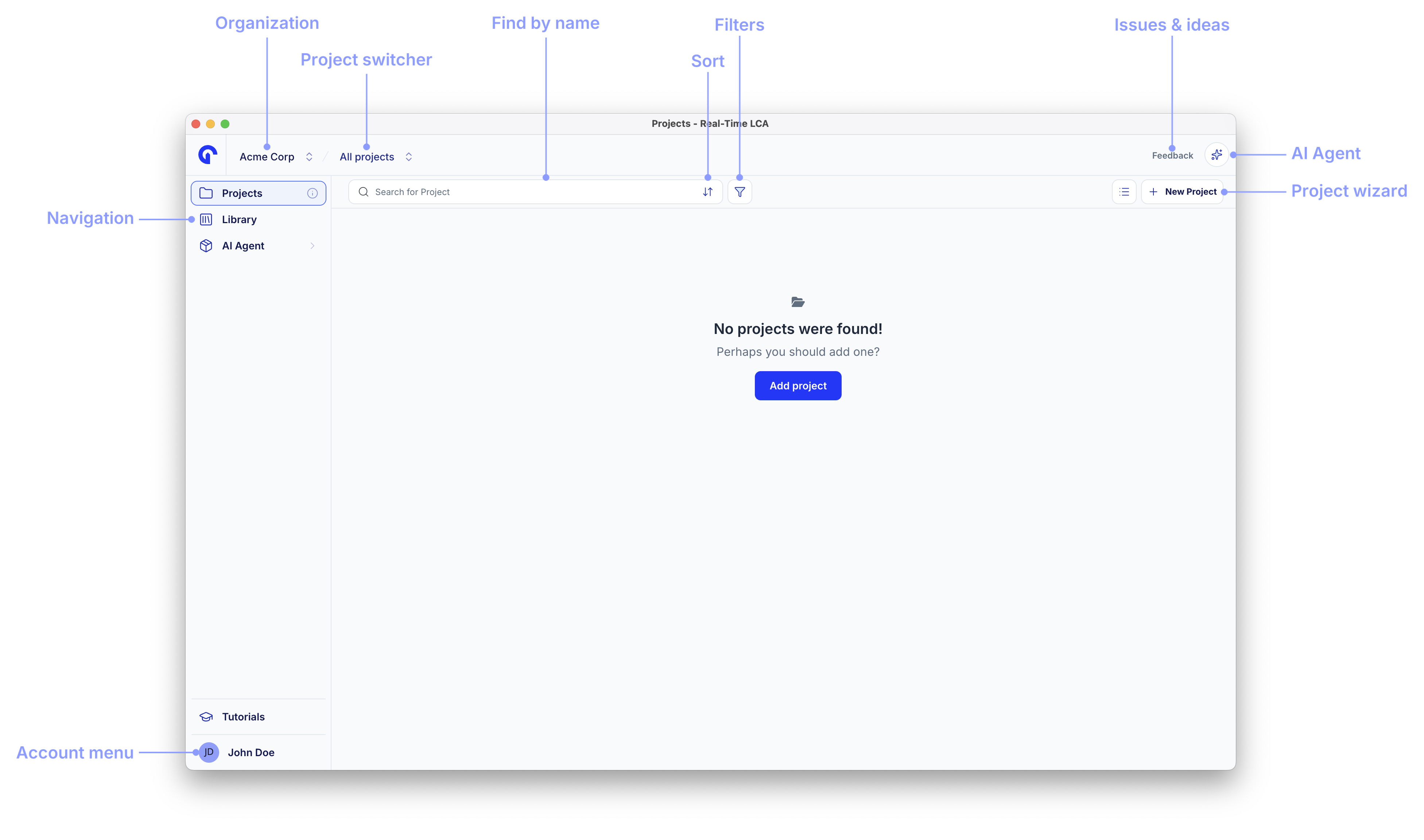The height and width of the screenshot is (840, 1424).
Task: Click the JD avatar circle
Action: pyautogui.click(x=209, y=752)
